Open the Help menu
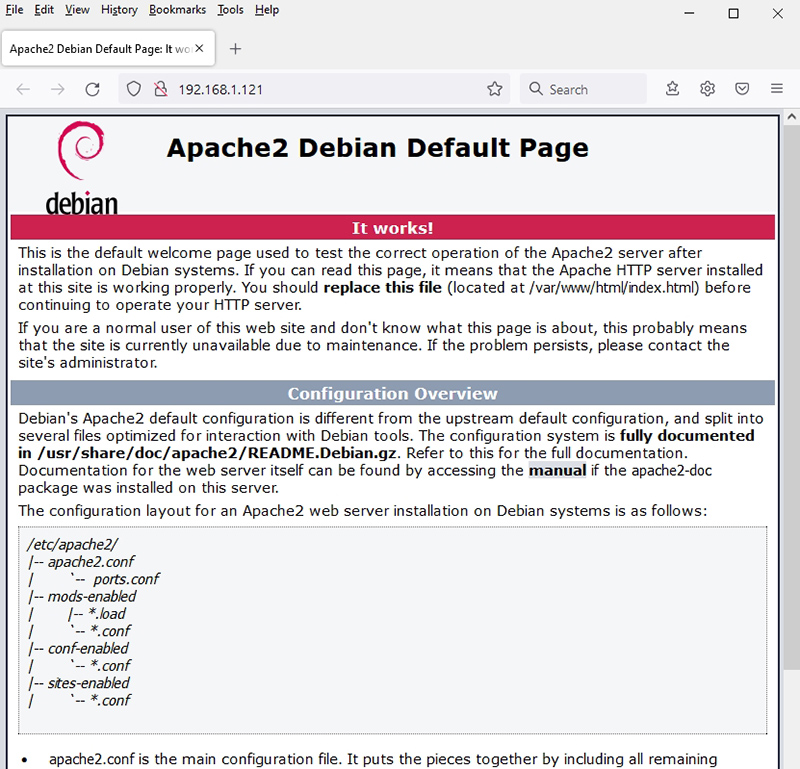The image size is (800, 769). (x=267, y=10)
